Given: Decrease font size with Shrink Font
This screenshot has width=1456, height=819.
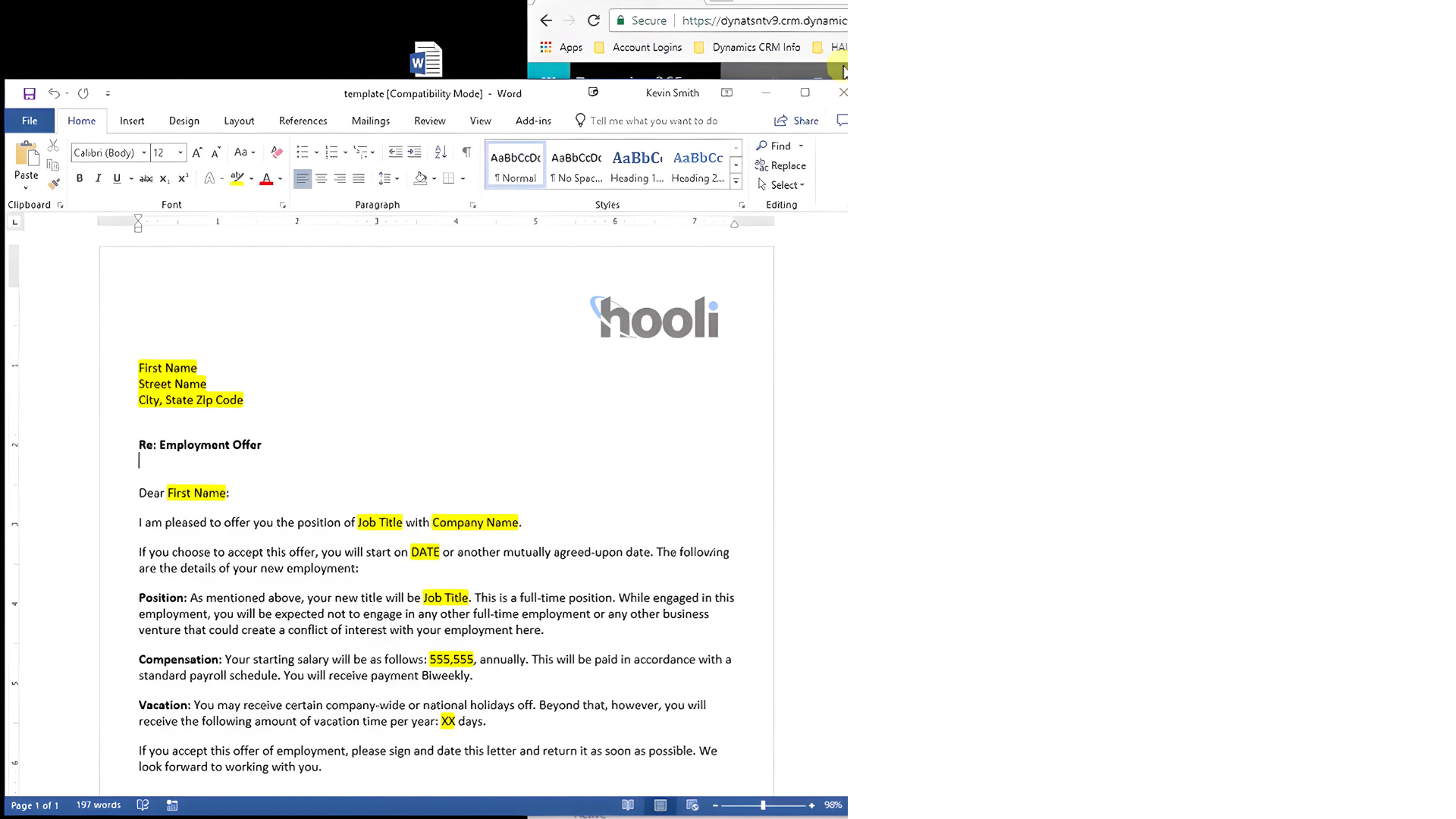Looking at the screenshot, I should pyautogui.click(x=216, y=152).
